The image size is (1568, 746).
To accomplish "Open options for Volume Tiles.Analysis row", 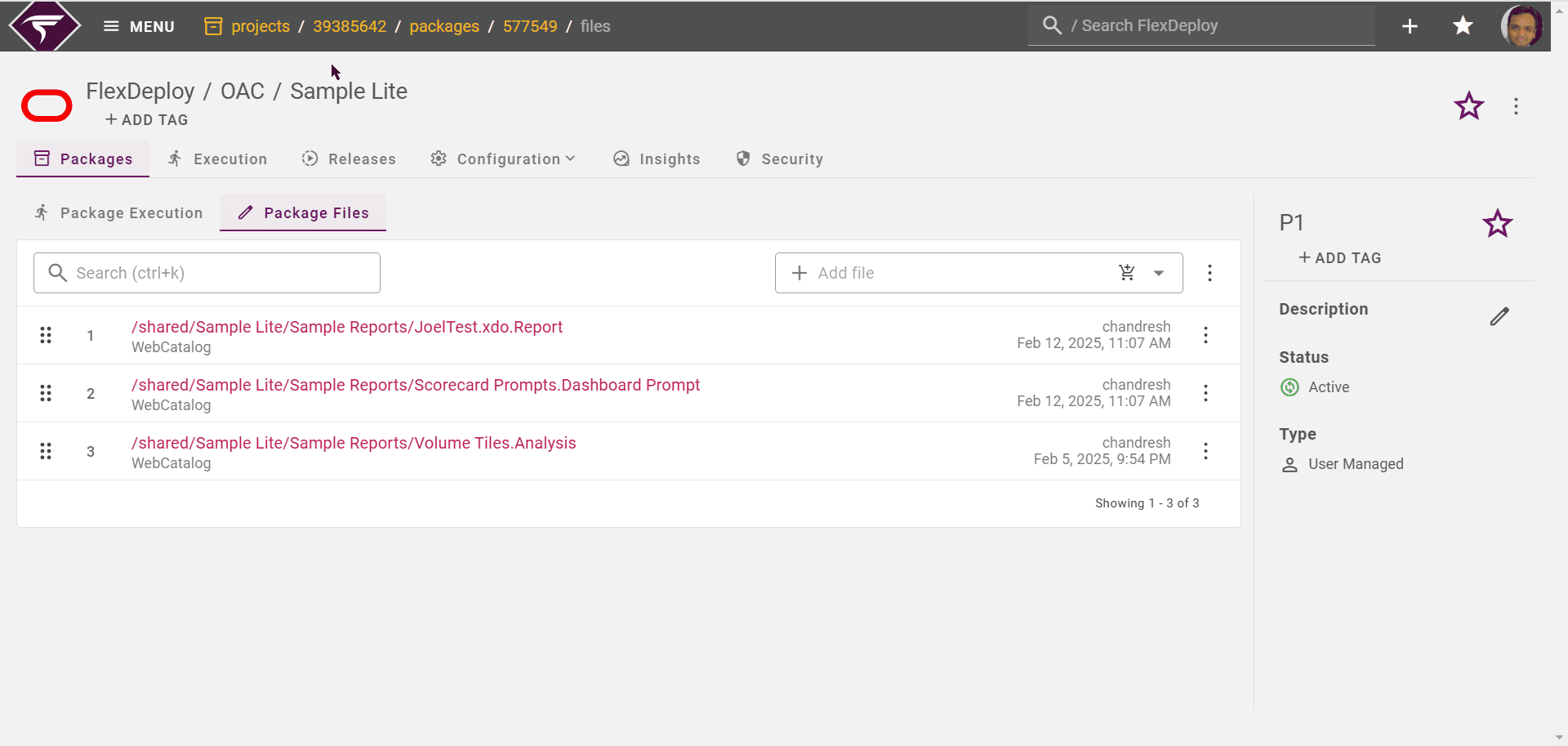I will pos(1205,451).
